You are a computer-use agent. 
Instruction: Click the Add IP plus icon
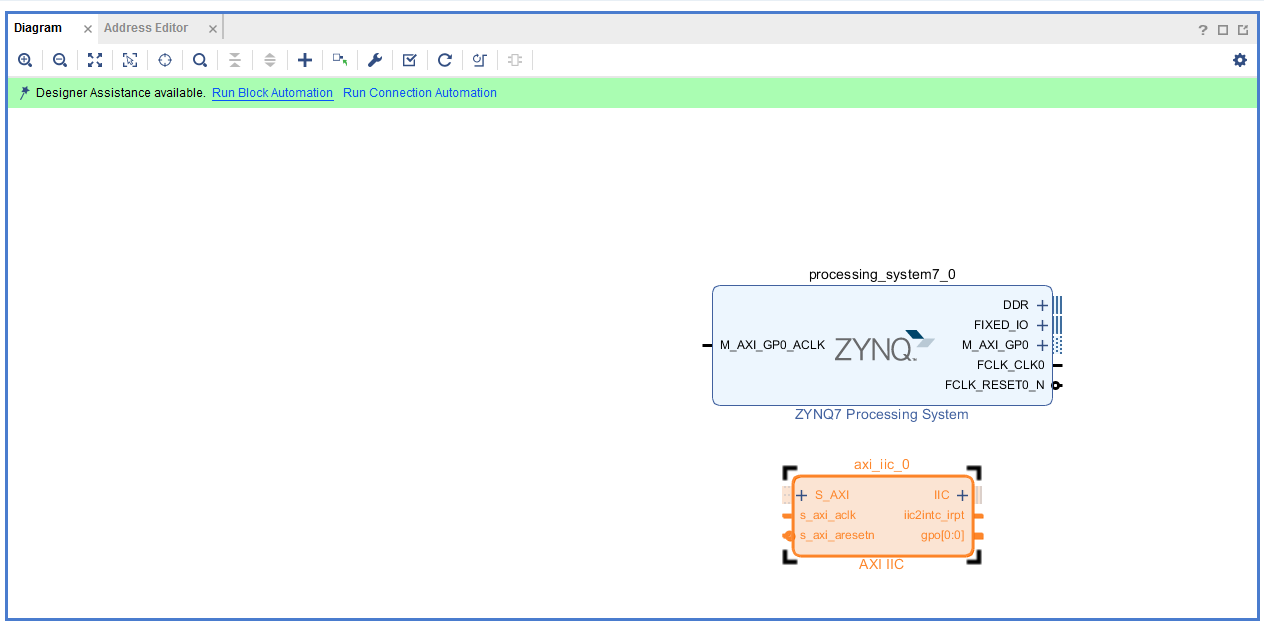(305, 60)
